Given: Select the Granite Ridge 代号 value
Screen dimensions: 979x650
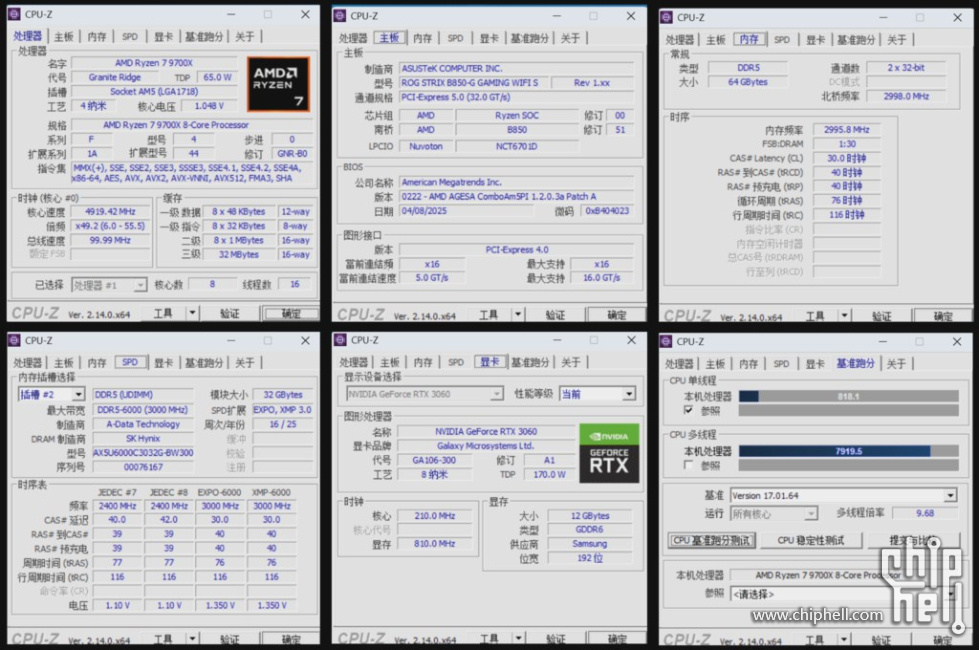Looking at the screenshot, I should (114, 77).
